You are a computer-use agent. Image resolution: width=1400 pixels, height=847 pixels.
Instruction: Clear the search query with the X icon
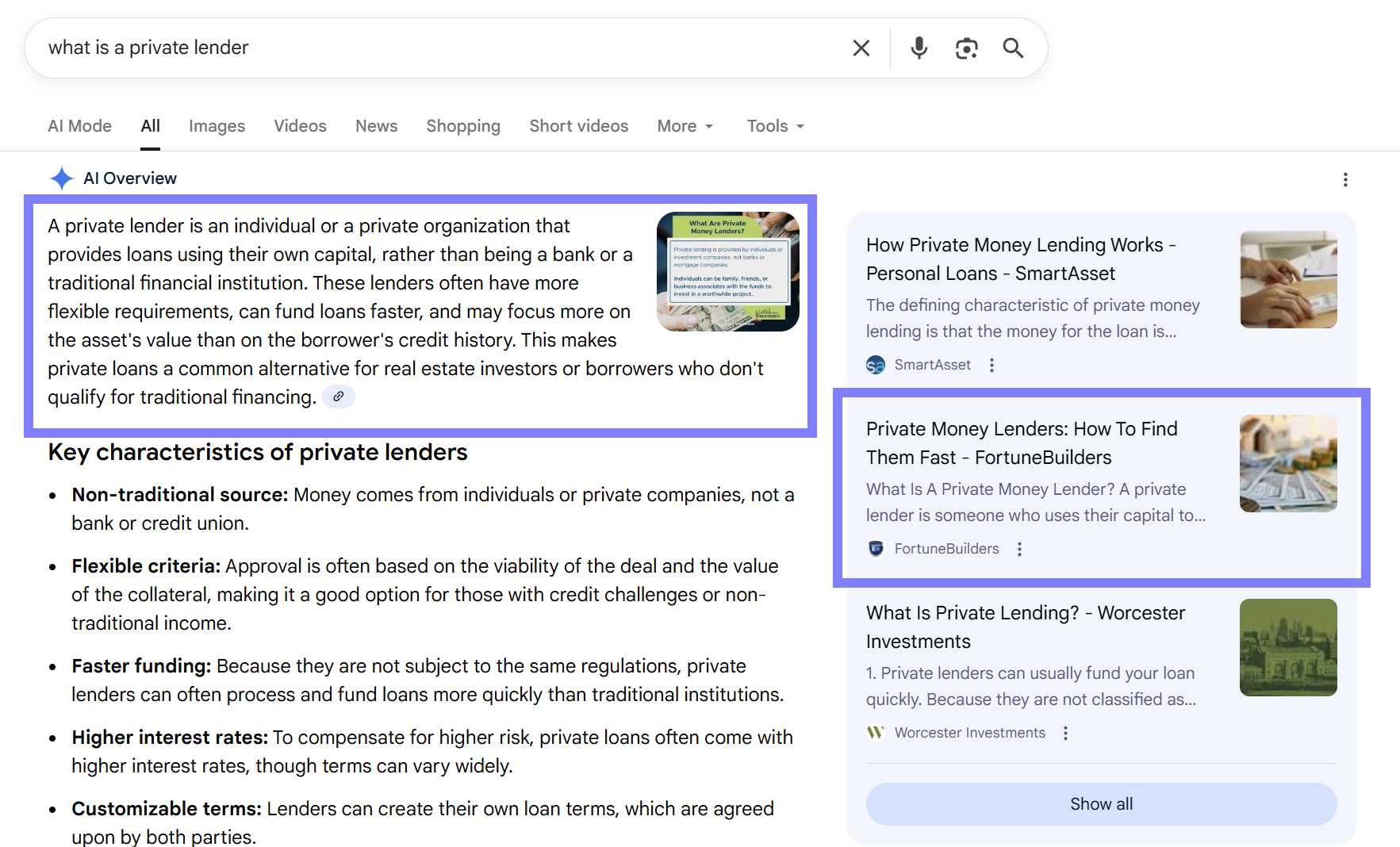click(861, 48)
